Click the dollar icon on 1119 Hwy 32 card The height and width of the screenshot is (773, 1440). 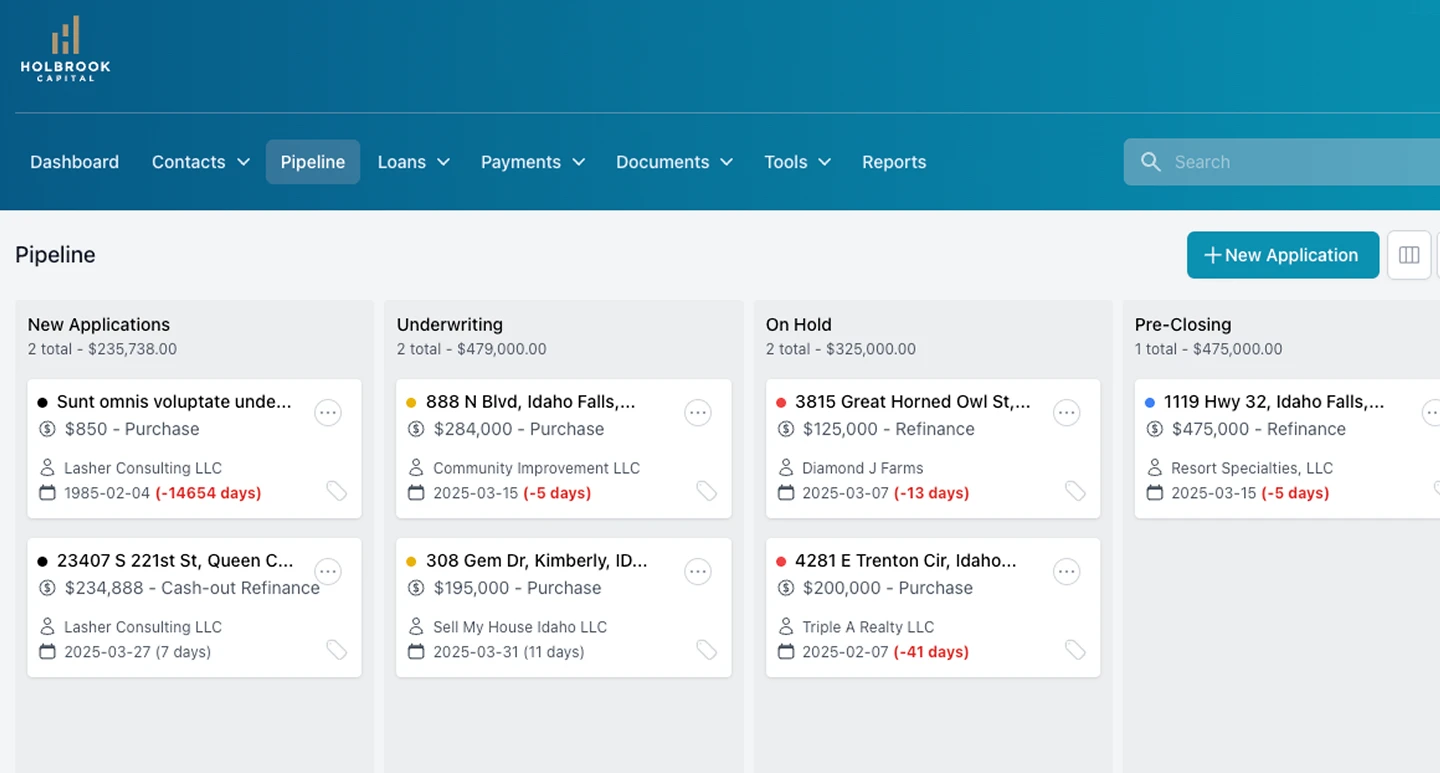(x=1155, y=429)
